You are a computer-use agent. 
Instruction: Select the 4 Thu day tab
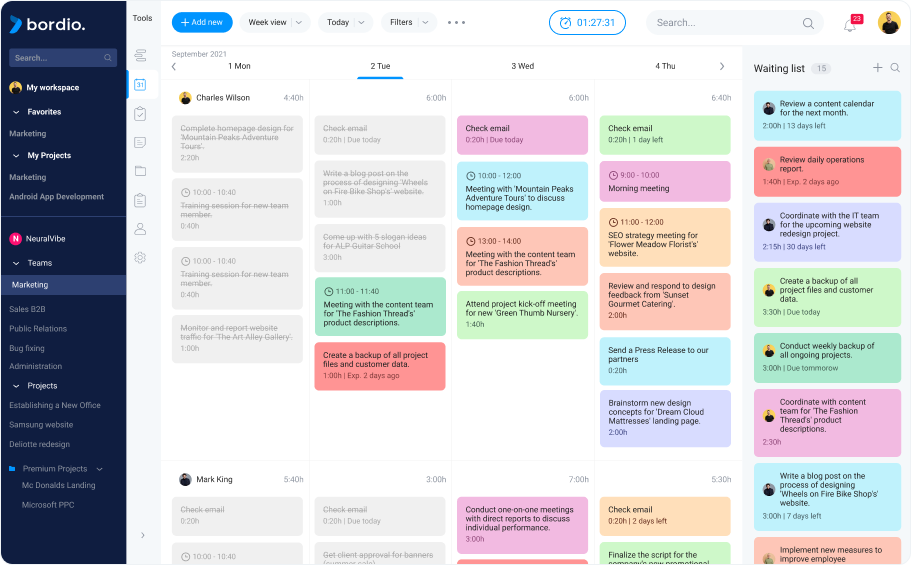point(665,66)
